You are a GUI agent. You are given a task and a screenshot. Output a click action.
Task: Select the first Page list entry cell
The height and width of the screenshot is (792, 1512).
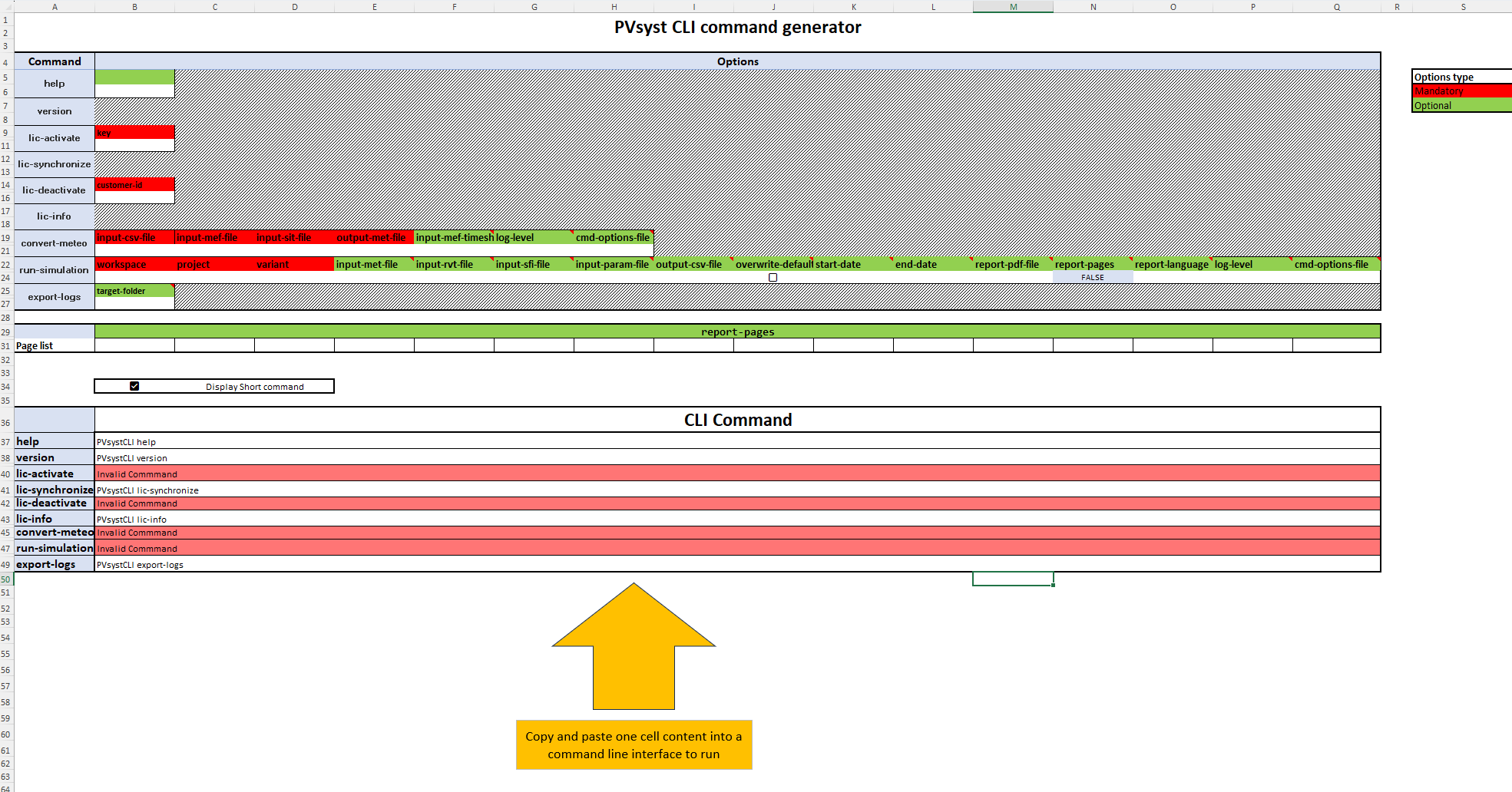click(134, 345)
